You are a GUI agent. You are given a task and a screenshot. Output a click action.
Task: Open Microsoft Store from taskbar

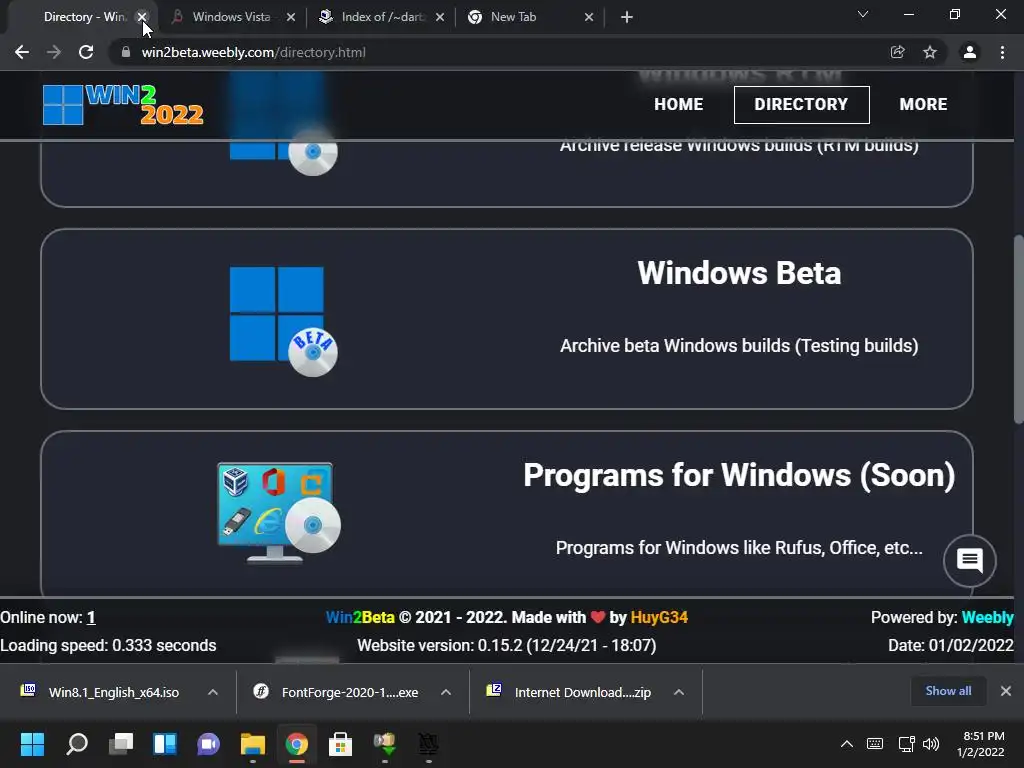coord(340,744)
